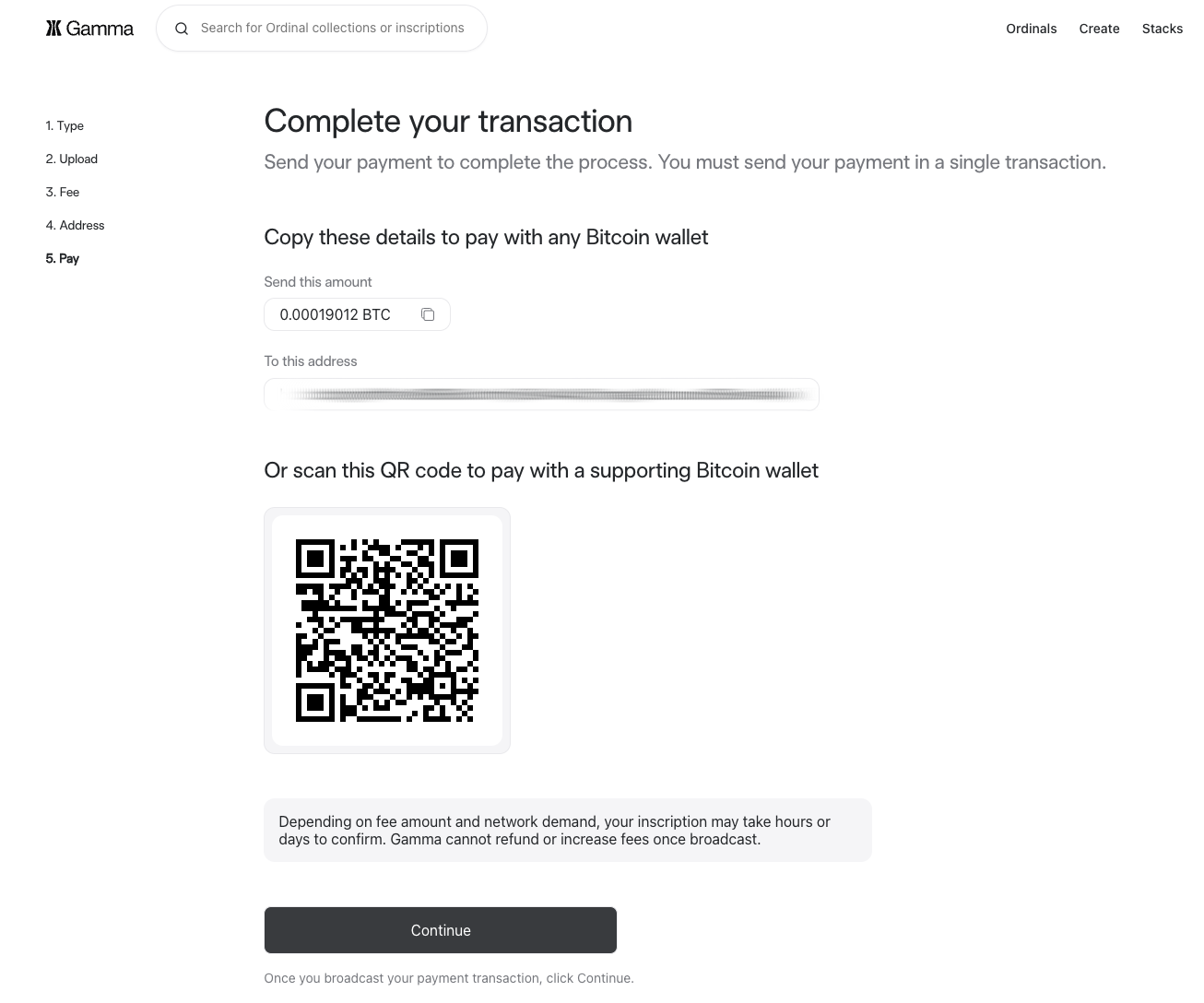
Task: Click the "To this address" label
Action: click(311, 361)
